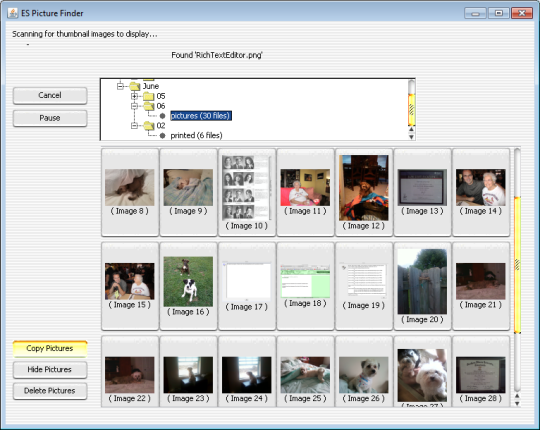Select the Image 12 thumbnail
The width and height of the screenshot is (540, 430).
[364, 192]
